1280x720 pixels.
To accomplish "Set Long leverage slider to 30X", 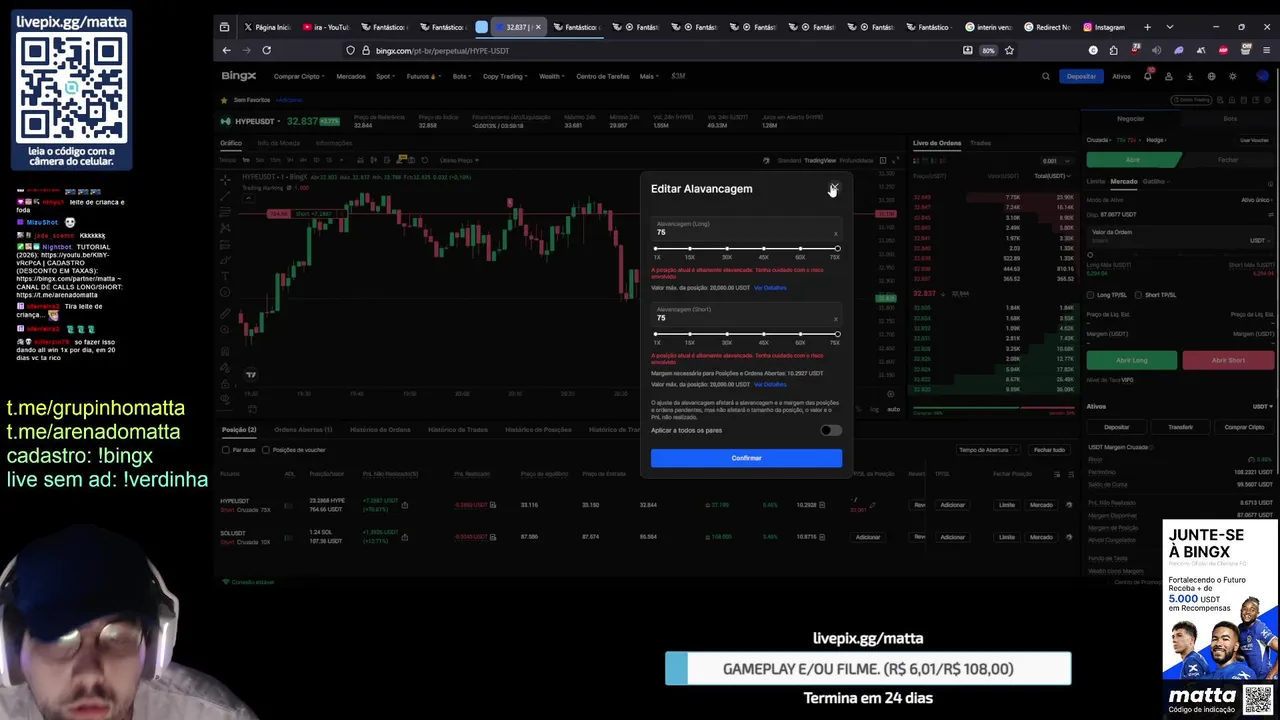I will [727, 248].
